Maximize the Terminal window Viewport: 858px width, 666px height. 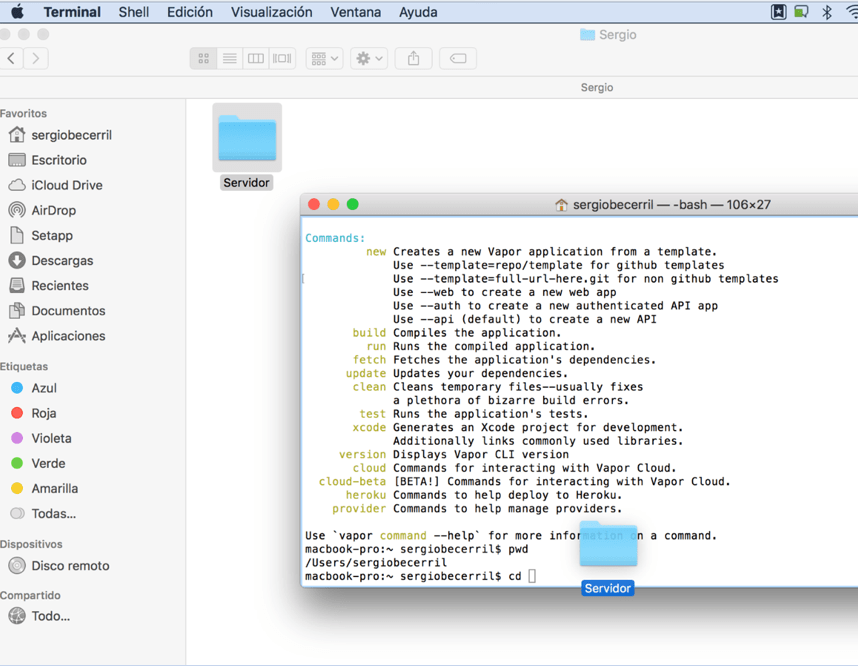(x=353, y=204)
